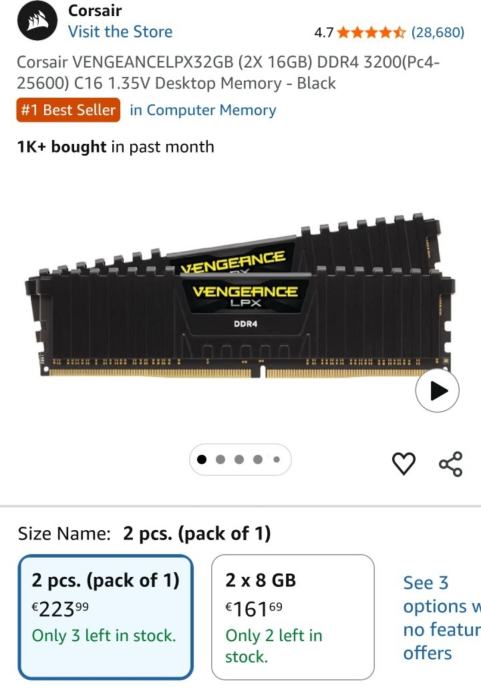Add product to wishlist with heart icon
481x690 pixels.
coord(404,463)
